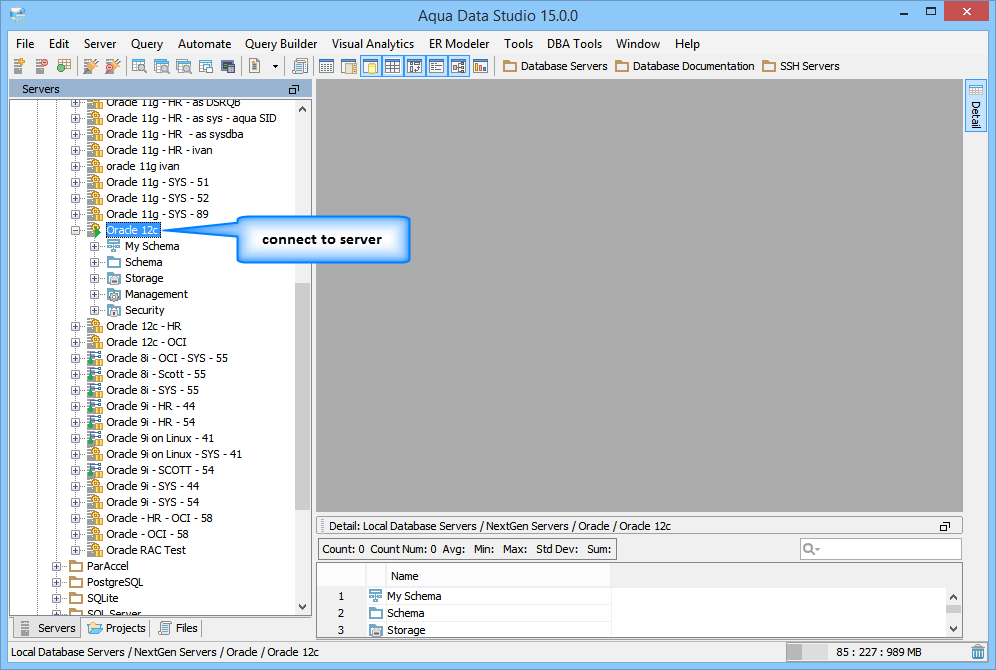Open the Visual Analytics menu

point(373,44)
